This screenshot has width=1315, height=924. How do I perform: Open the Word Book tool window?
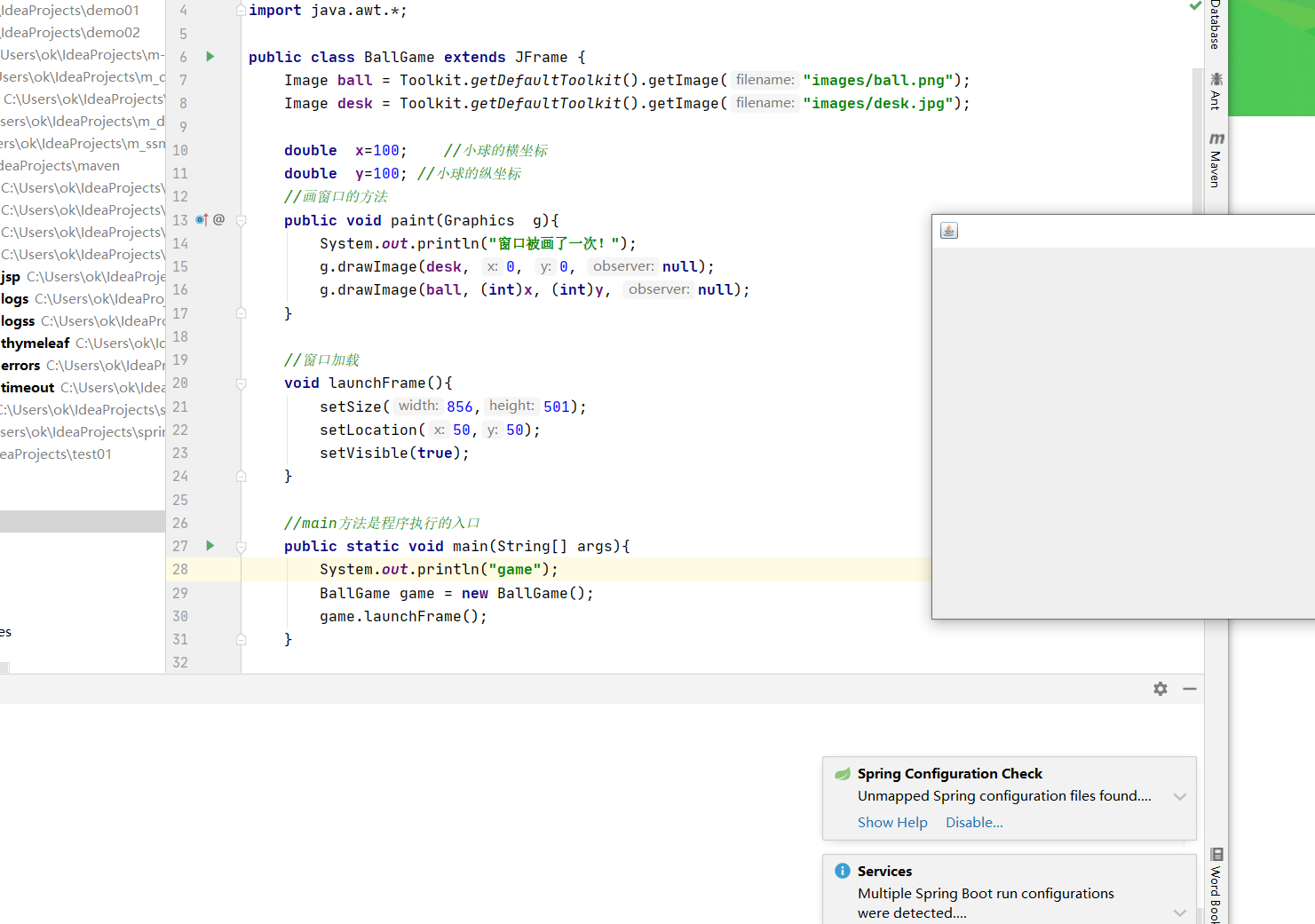(1216, 886)
